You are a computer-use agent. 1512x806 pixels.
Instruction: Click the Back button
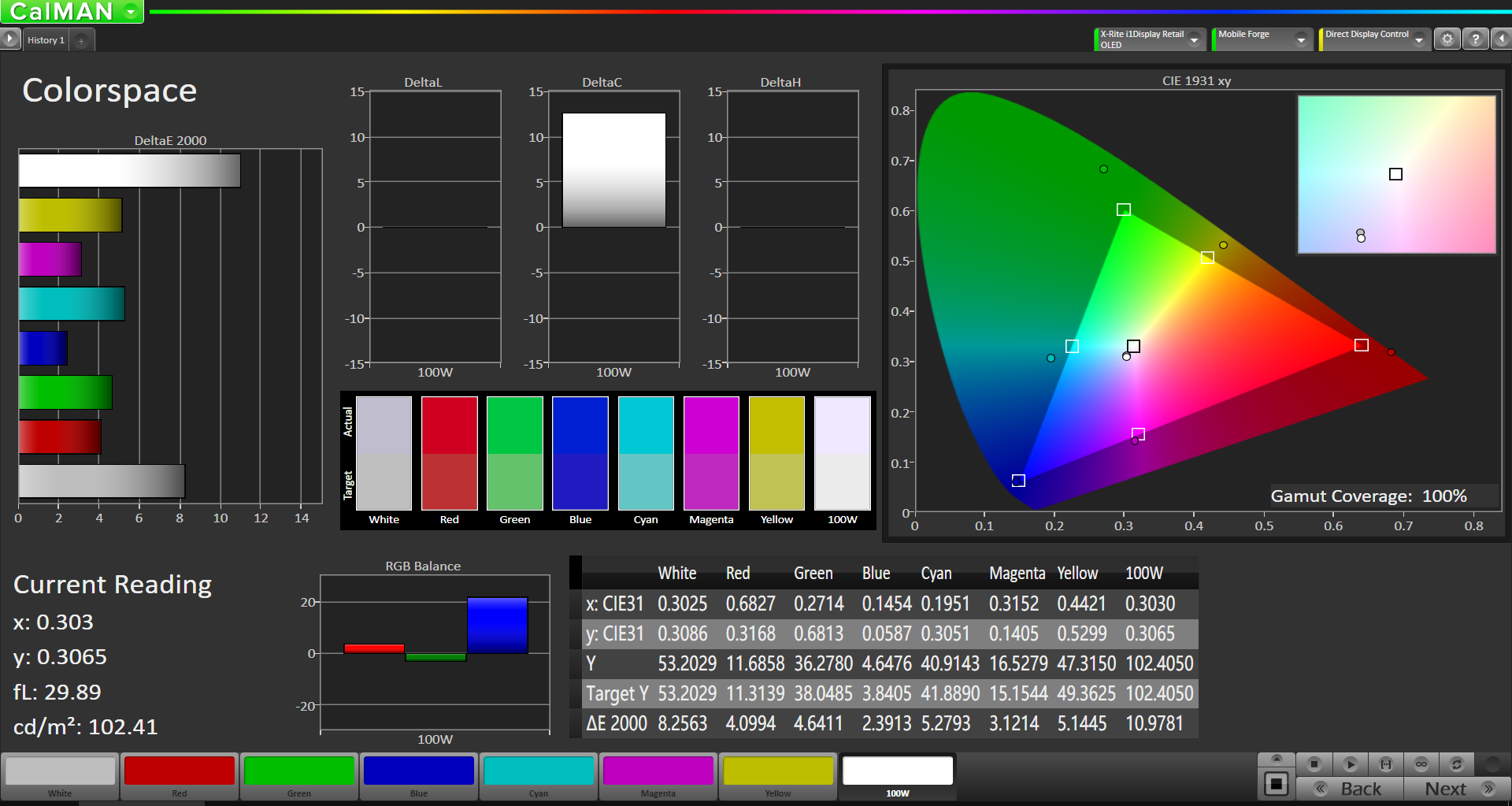1351,789
